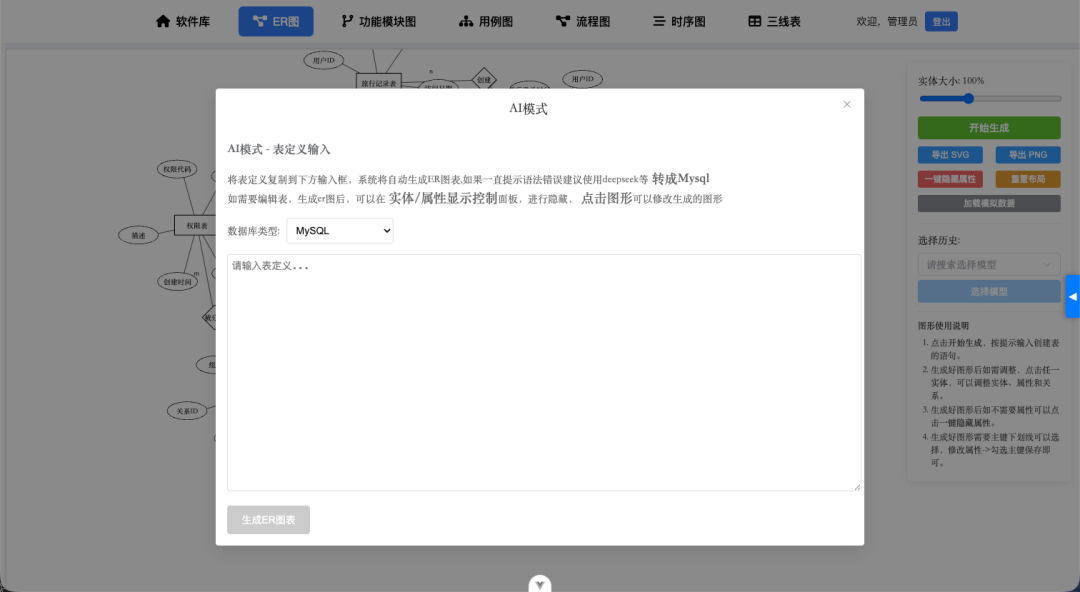Image resolution: width=1080 pixels, height=592 pixels.
Task: Toggle 一键隐藏属性 to hide attributes
Action: click(950, 179)
